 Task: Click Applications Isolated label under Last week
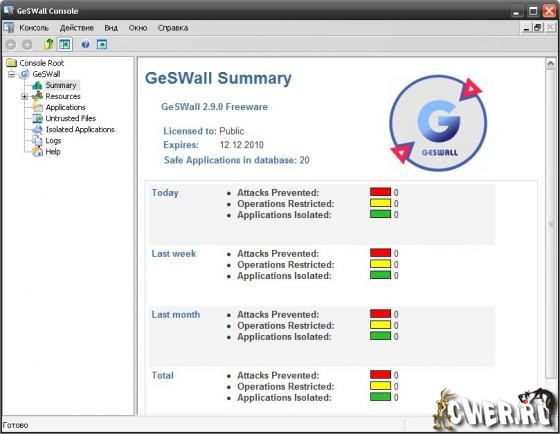coord(284,276)
